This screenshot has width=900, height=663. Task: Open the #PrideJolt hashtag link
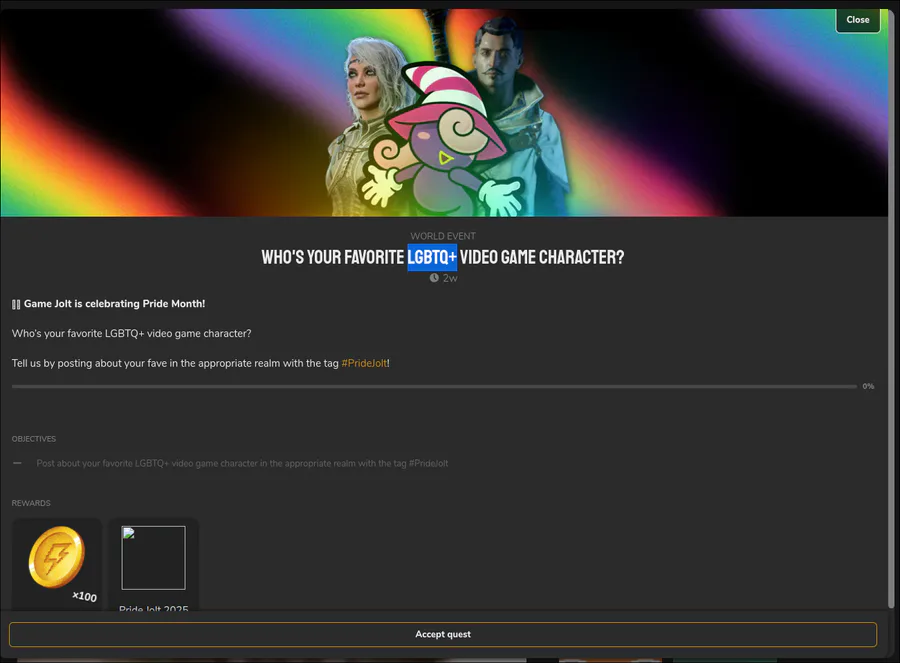click(x=364, y=363)
